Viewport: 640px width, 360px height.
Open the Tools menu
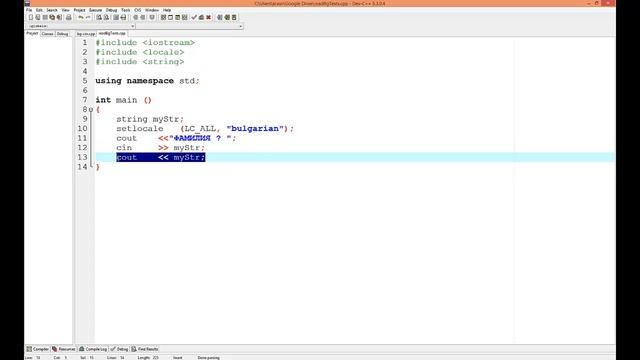126,10
